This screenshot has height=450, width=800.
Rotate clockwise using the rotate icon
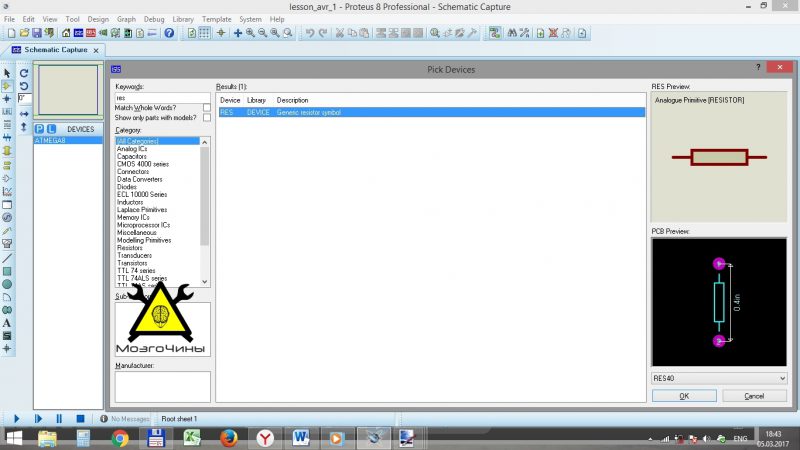click(x=24, y=73)
